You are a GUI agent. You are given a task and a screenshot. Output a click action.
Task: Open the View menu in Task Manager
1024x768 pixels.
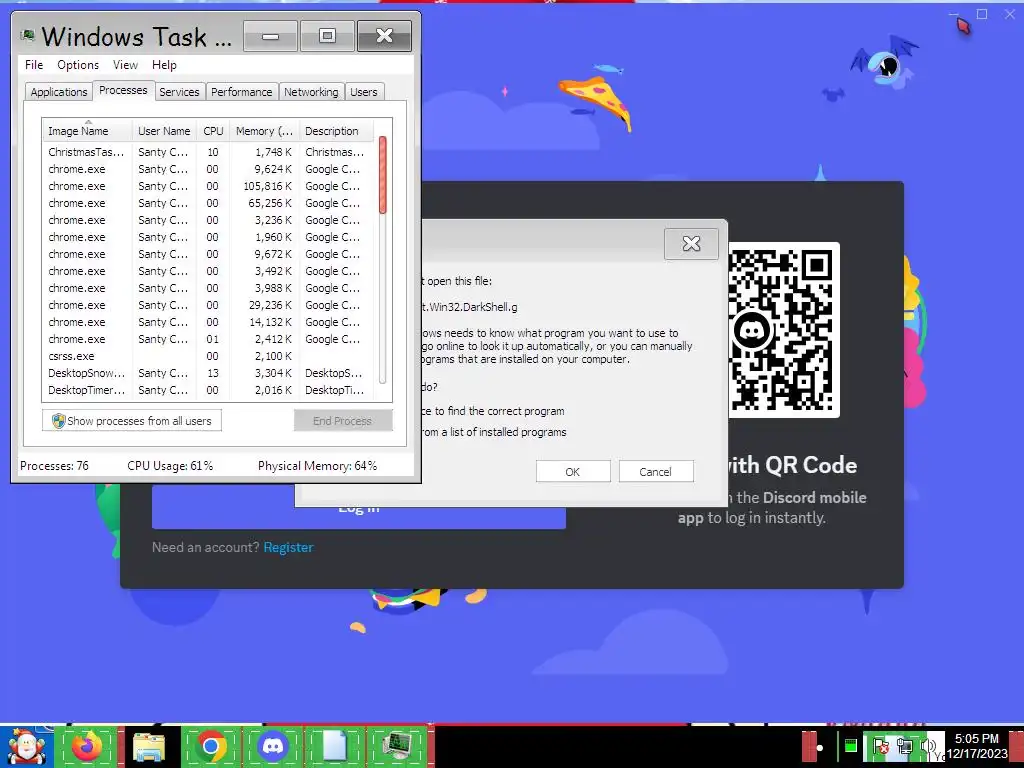125,65
